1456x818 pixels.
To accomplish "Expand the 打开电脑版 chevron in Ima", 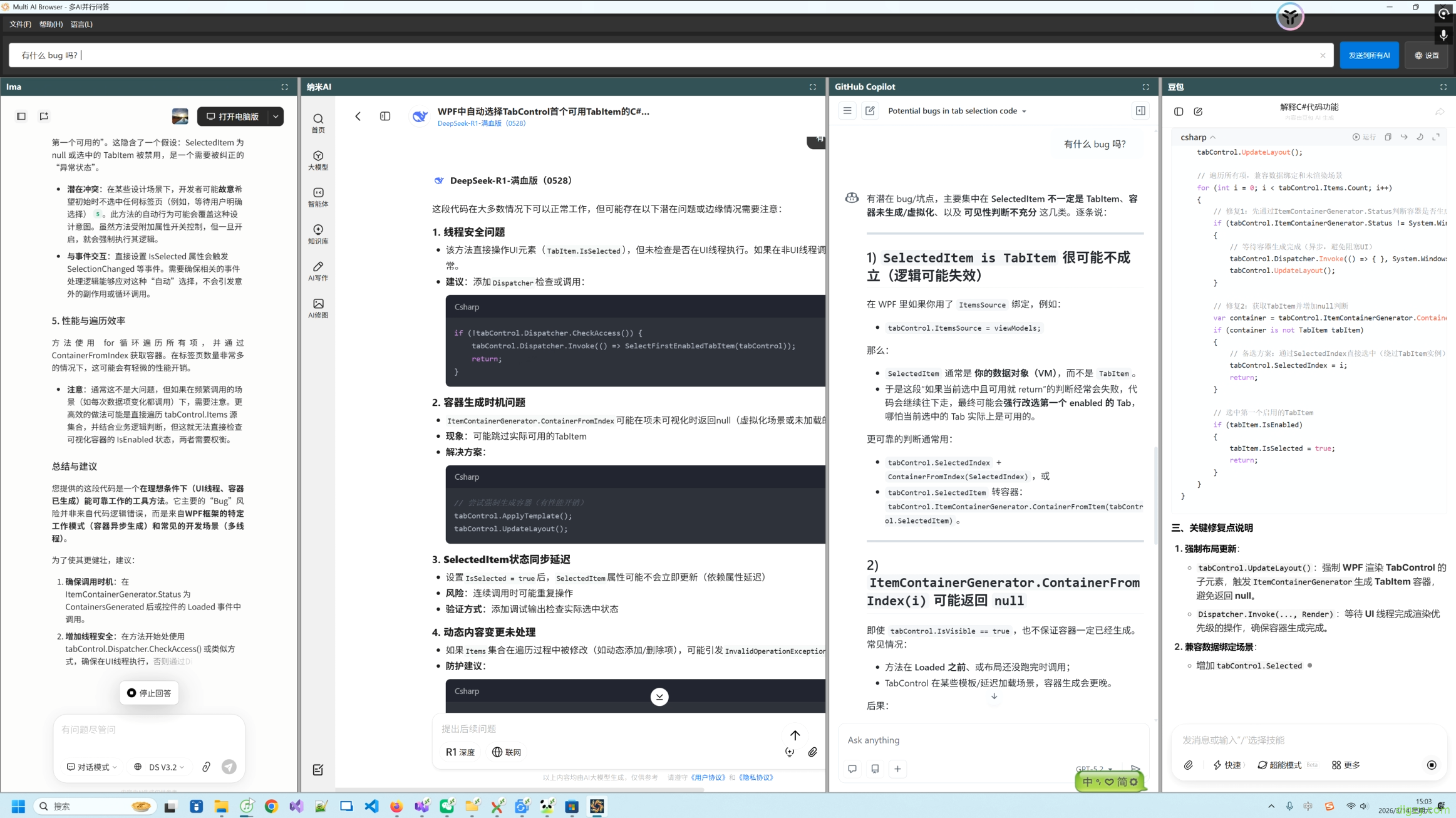I will (x=275, y=116).
